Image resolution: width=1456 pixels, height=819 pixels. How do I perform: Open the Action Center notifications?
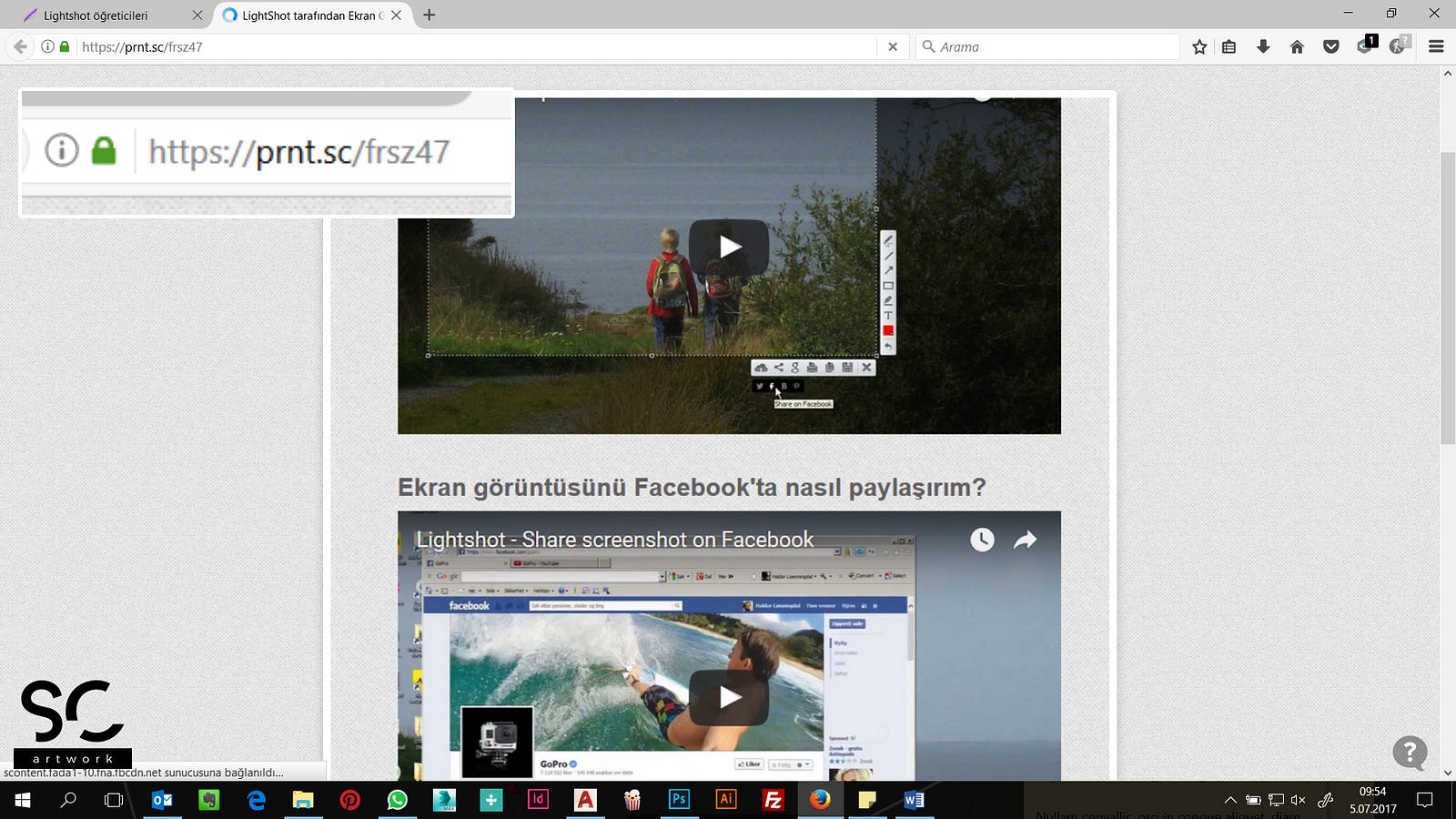(1425, 800)
